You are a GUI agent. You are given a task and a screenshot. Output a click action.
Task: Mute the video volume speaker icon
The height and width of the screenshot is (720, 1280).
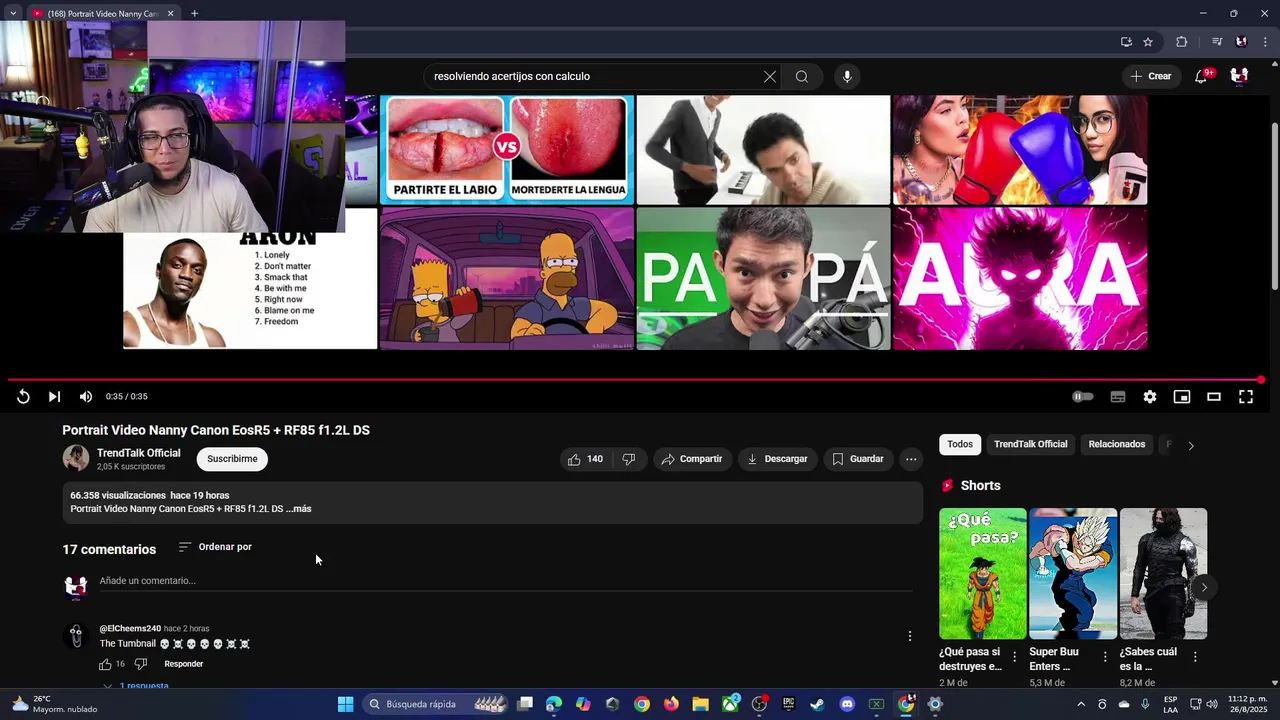(86, 397)
